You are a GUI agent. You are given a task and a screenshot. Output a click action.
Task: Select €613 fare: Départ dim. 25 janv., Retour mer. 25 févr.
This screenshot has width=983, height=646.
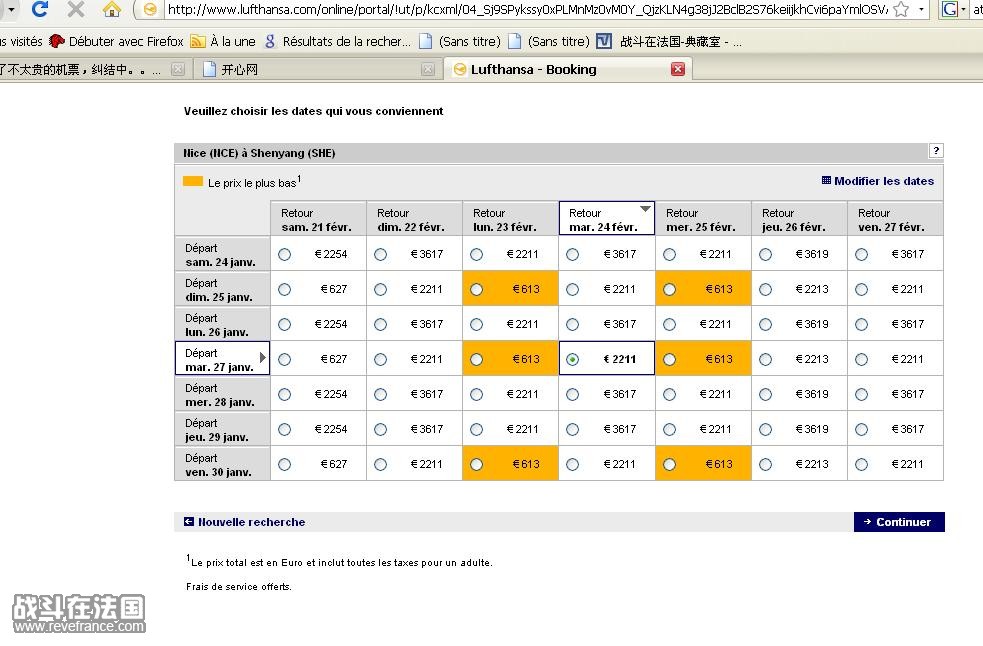coord(670,290)
